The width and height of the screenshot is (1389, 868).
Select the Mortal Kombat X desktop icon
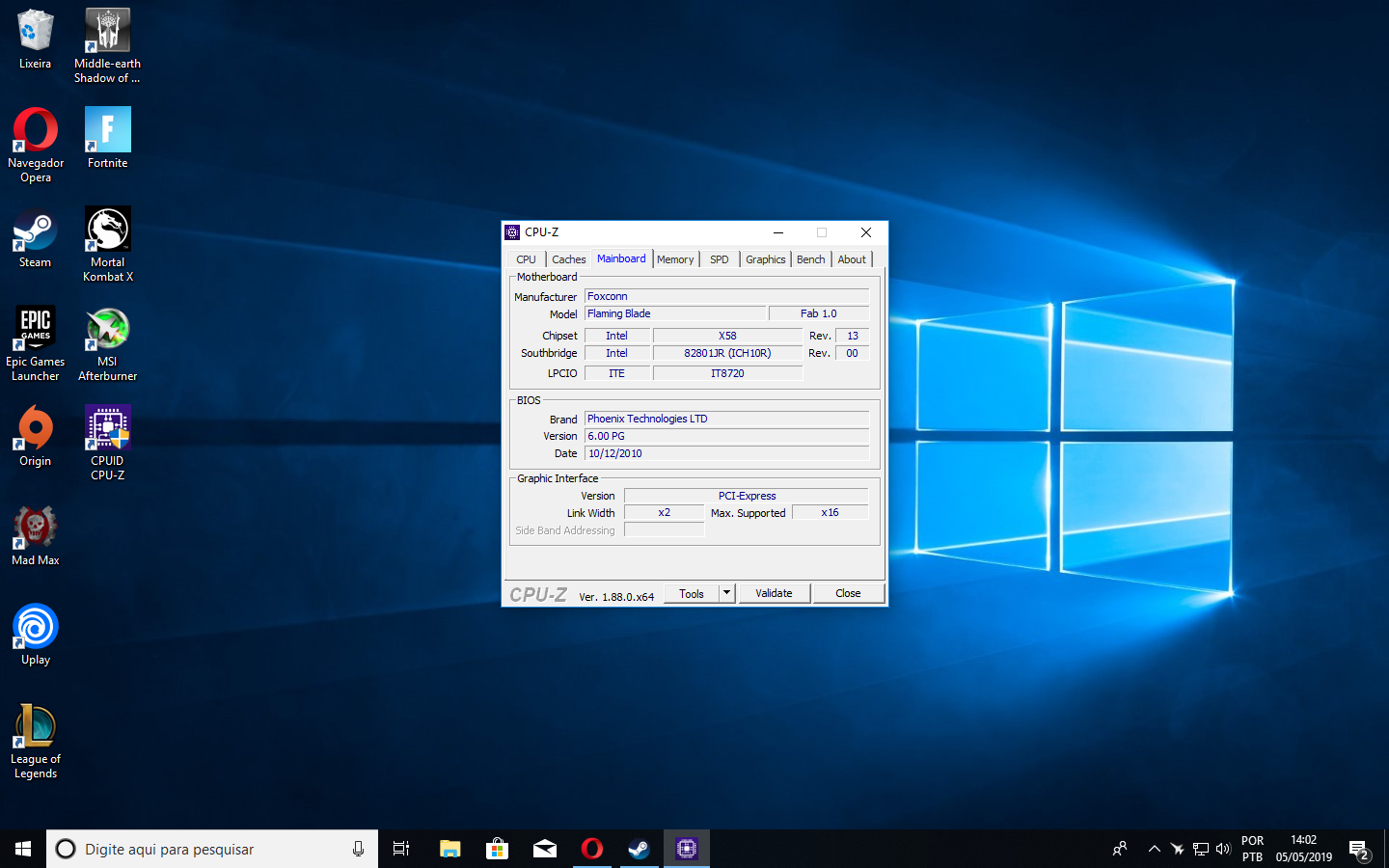pos(107,244)
